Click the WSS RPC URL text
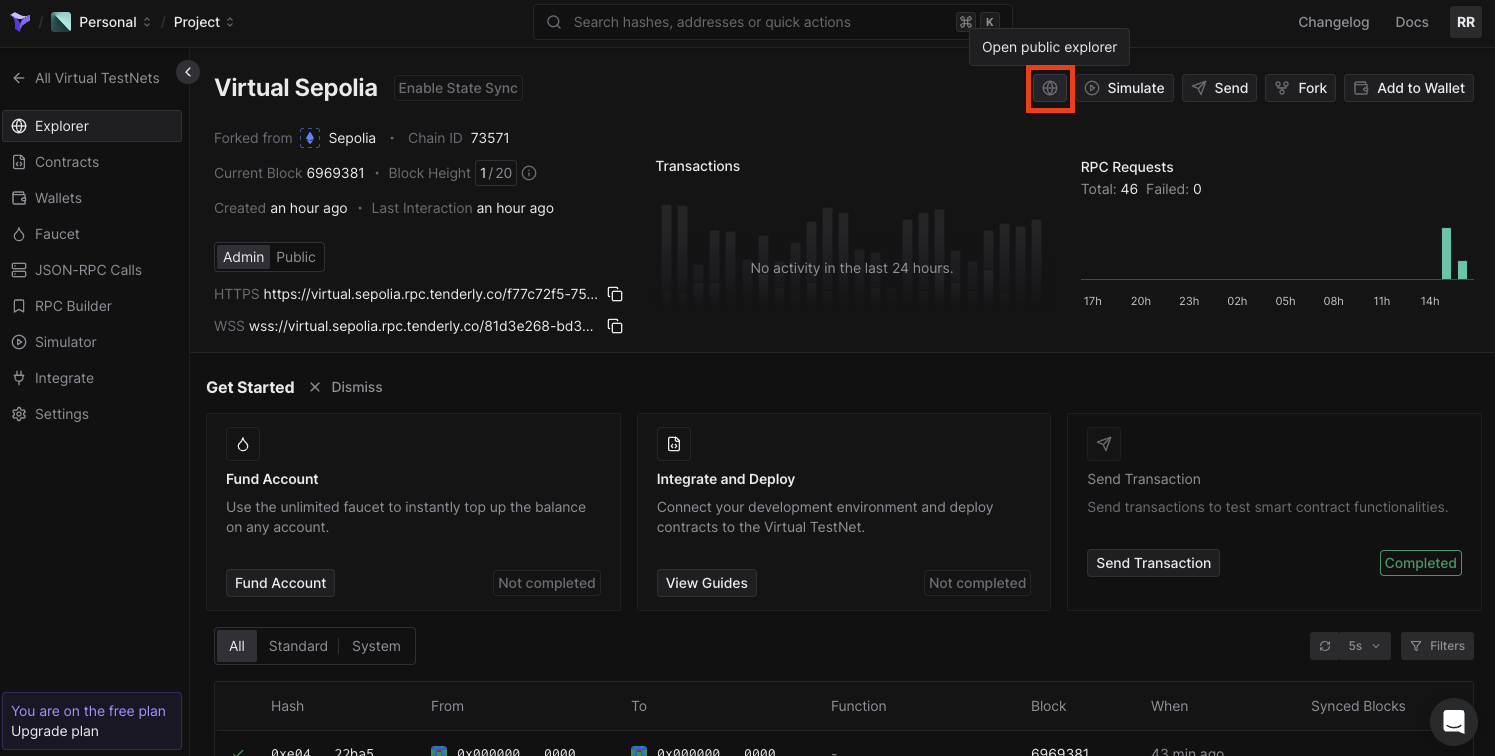Image resolution: width=1495 pixels, height=756 pixels. [x=423, y=326]
